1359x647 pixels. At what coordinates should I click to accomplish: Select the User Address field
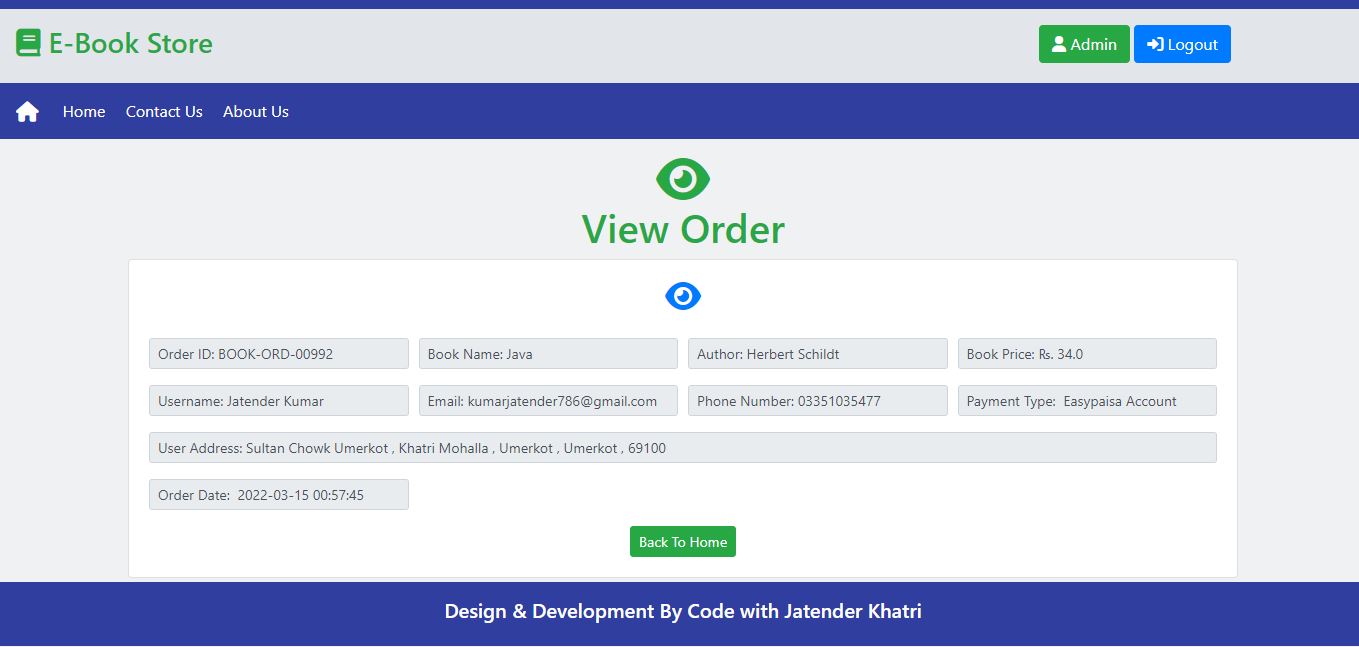pos(683,447)
